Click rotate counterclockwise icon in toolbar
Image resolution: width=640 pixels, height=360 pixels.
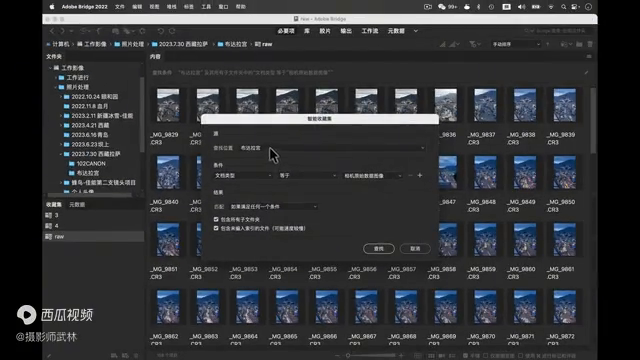point(161,31)
